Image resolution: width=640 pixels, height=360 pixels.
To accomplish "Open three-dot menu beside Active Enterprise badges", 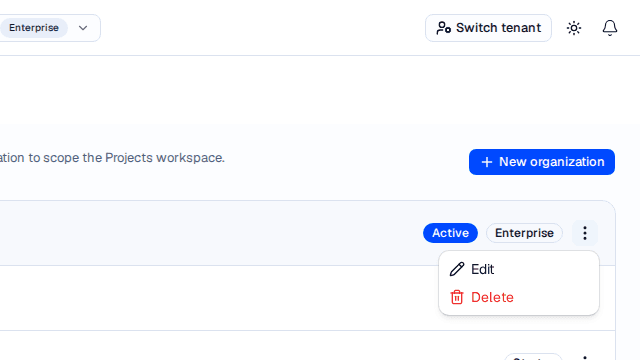I will (x=585, y=233).
